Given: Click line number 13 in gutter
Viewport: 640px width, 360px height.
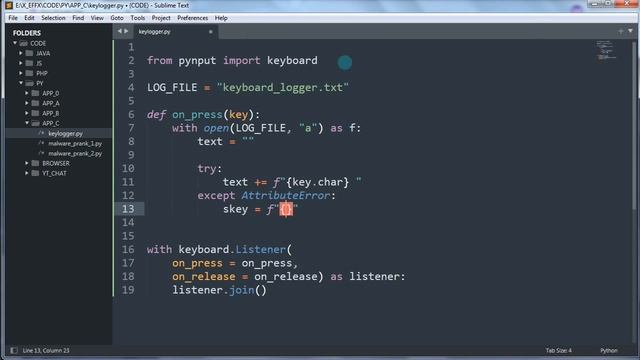Looking at the screenshot, I should coord(128,209).
